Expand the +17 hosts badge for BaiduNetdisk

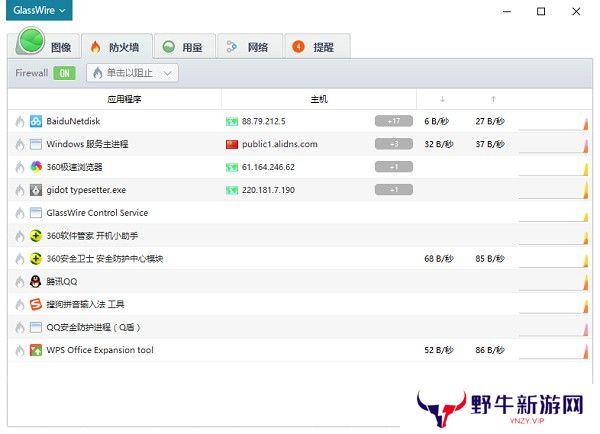394,121
